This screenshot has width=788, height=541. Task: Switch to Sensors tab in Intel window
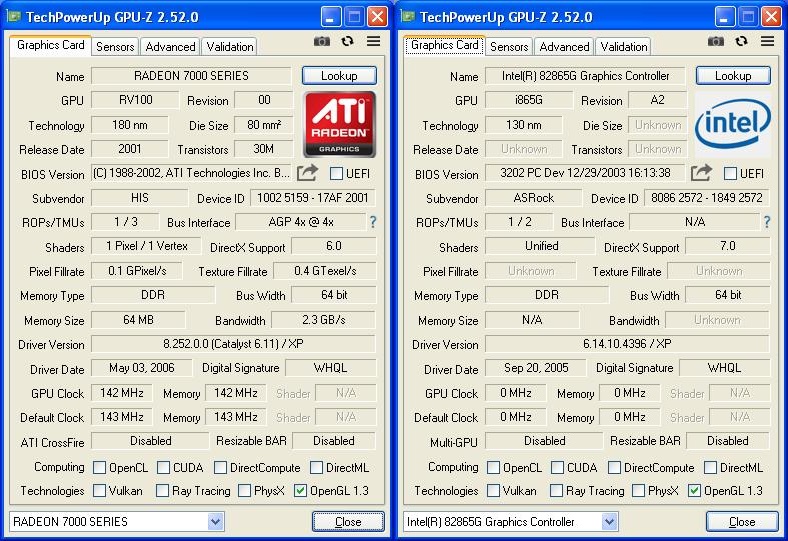[x=509, y=47]
